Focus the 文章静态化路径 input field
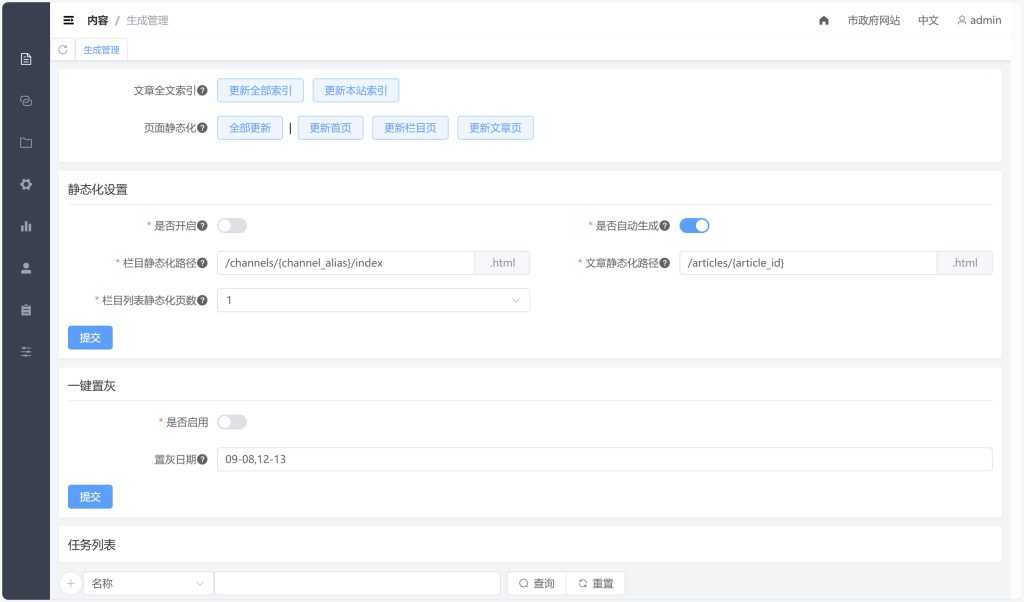 (808, 263)
